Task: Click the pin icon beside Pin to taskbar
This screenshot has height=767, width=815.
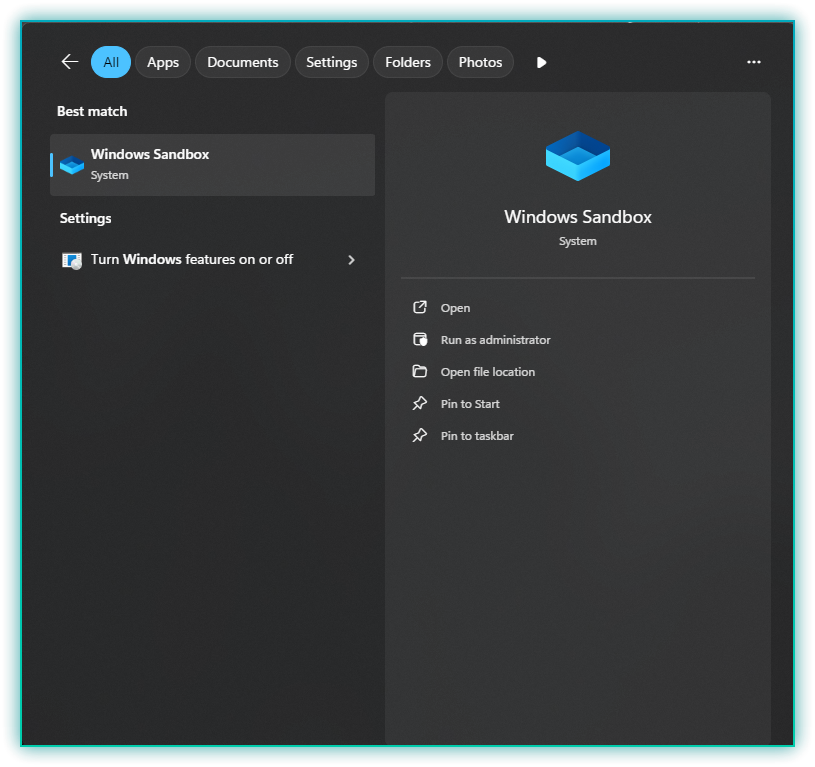Action: 419,435
